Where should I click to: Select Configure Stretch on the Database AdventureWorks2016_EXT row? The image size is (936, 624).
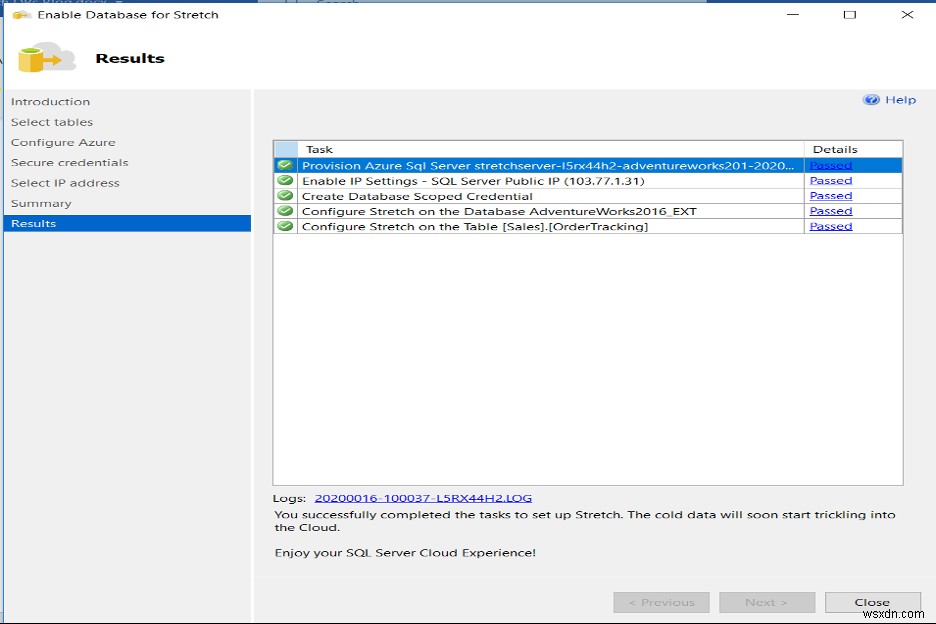tap(588, 211)
